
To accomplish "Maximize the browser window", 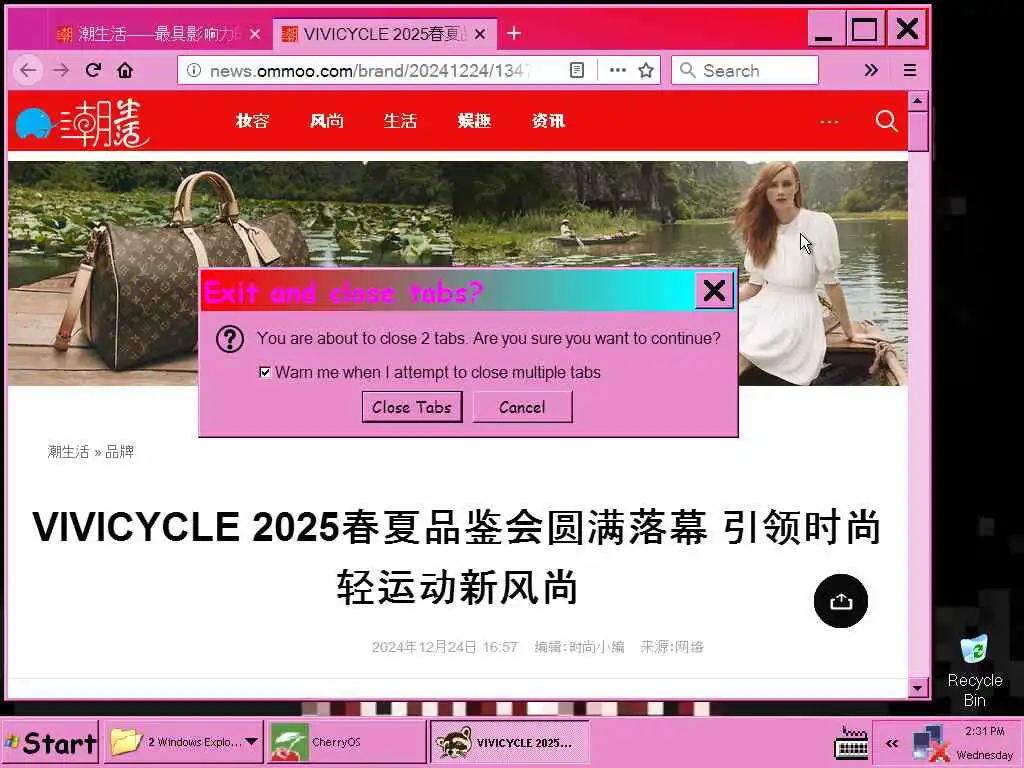I will click(865, 29).
